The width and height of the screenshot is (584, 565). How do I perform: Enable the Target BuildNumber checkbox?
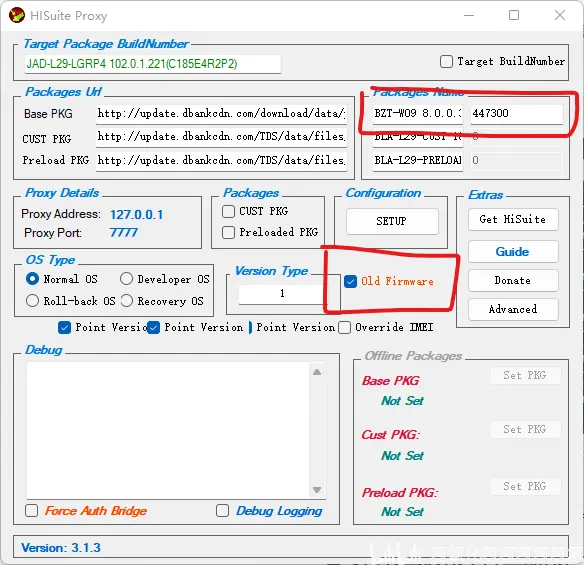pos(446,61)
